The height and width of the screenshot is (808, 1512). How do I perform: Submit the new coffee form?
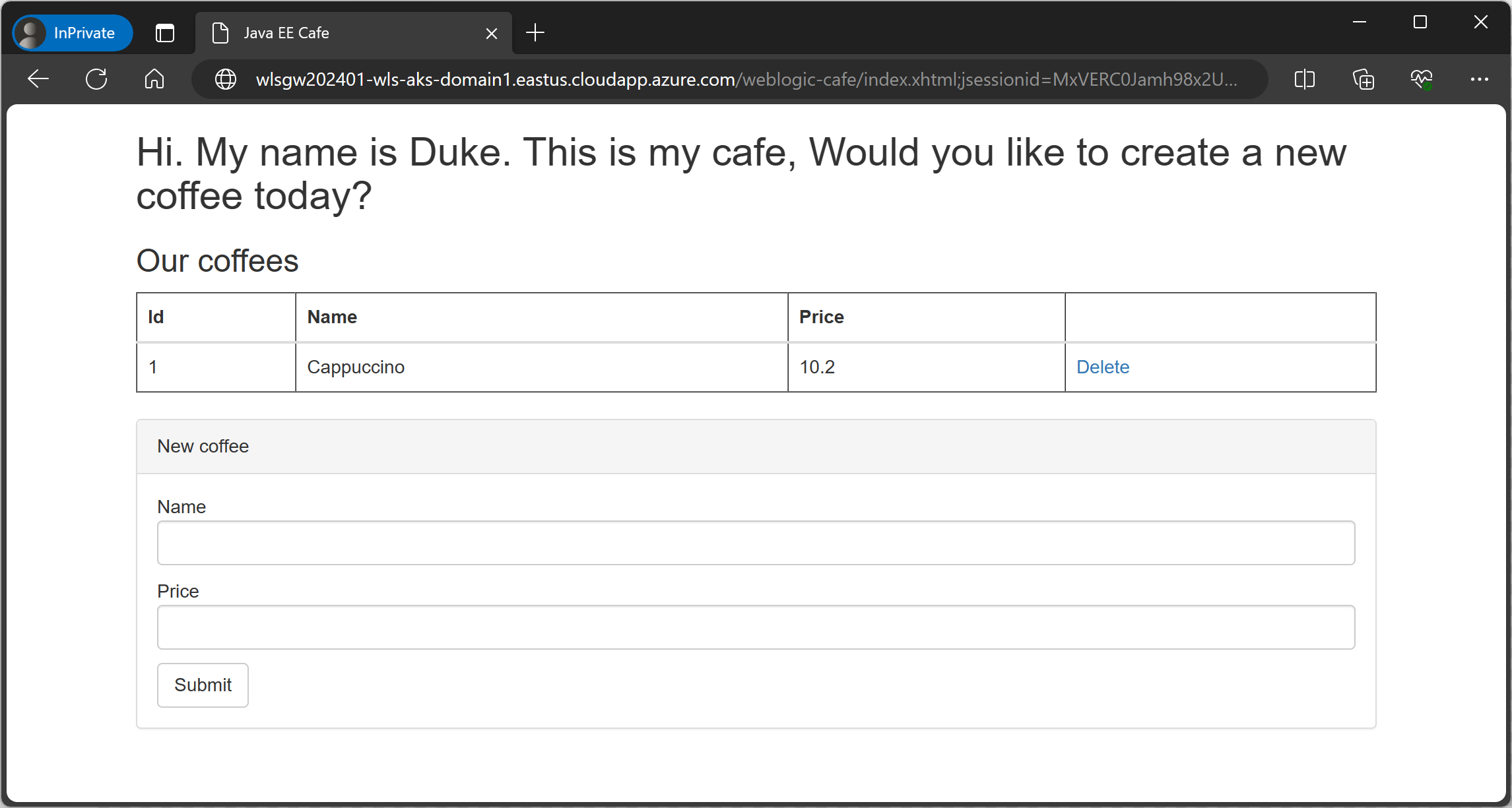tap(203, 685)
